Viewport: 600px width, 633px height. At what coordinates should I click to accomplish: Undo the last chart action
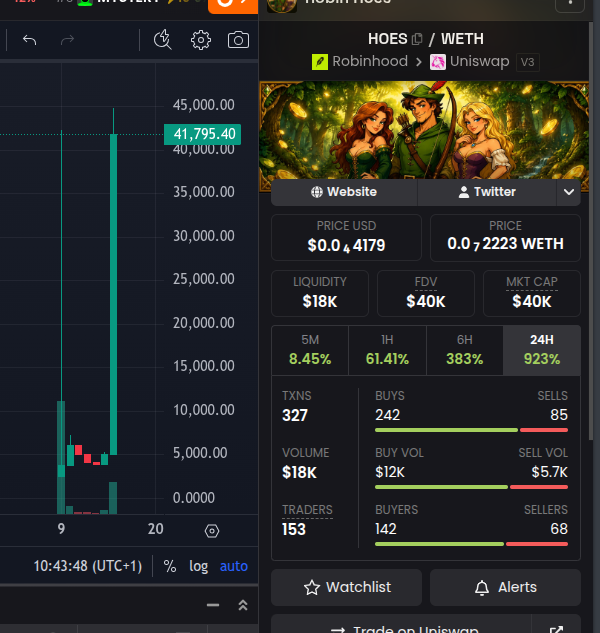pyautogui.click(x=29, y=40)
